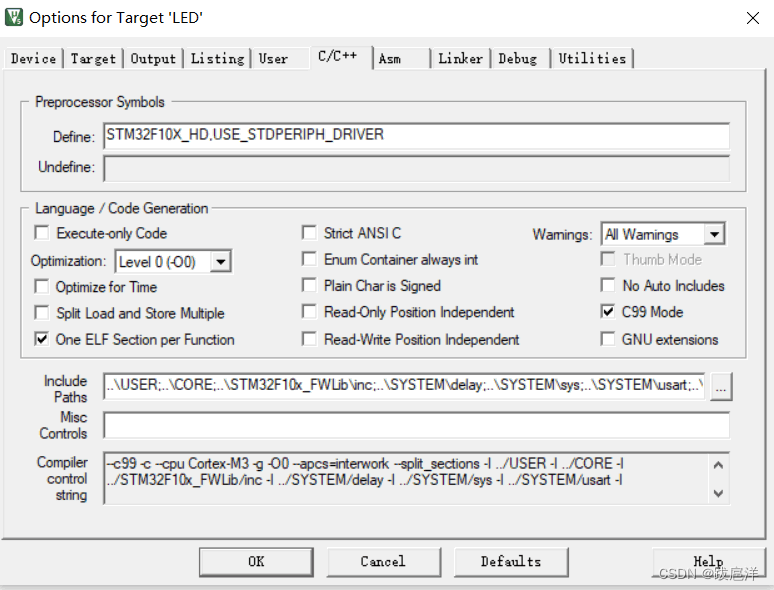Open the Utilities tab

(592, 58)
